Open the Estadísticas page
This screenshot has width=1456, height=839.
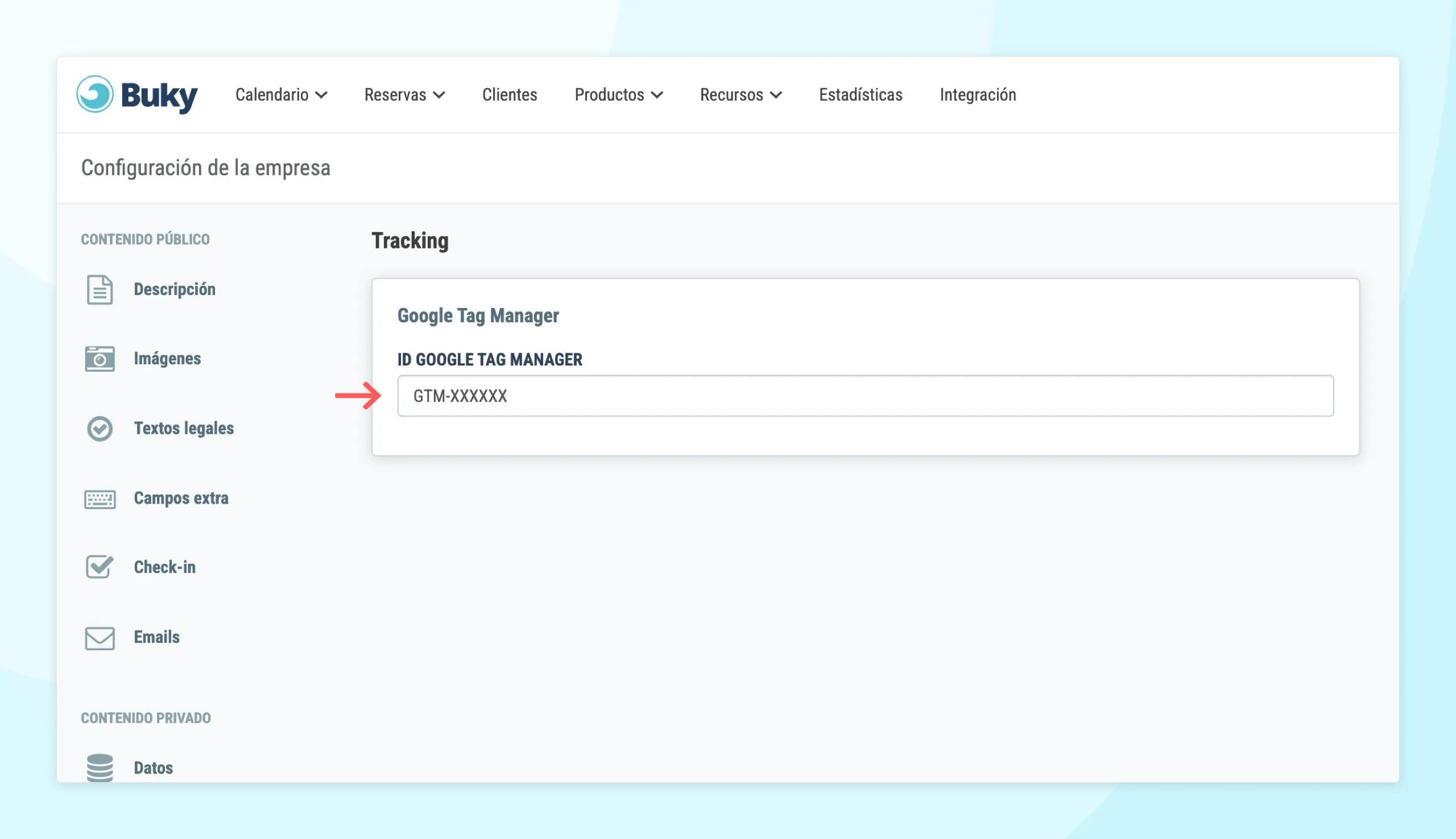tap(861, 94)
